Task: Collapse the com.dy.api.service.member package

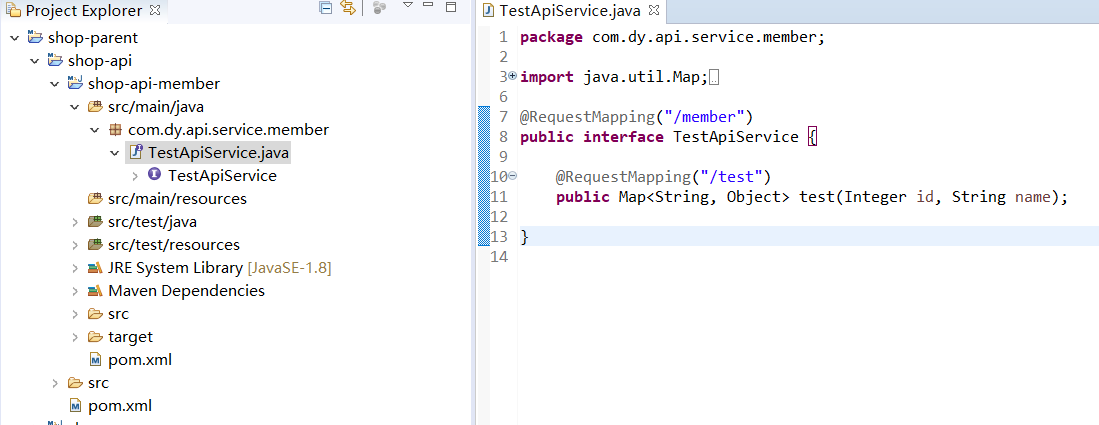Action: (x=95, y=130)
